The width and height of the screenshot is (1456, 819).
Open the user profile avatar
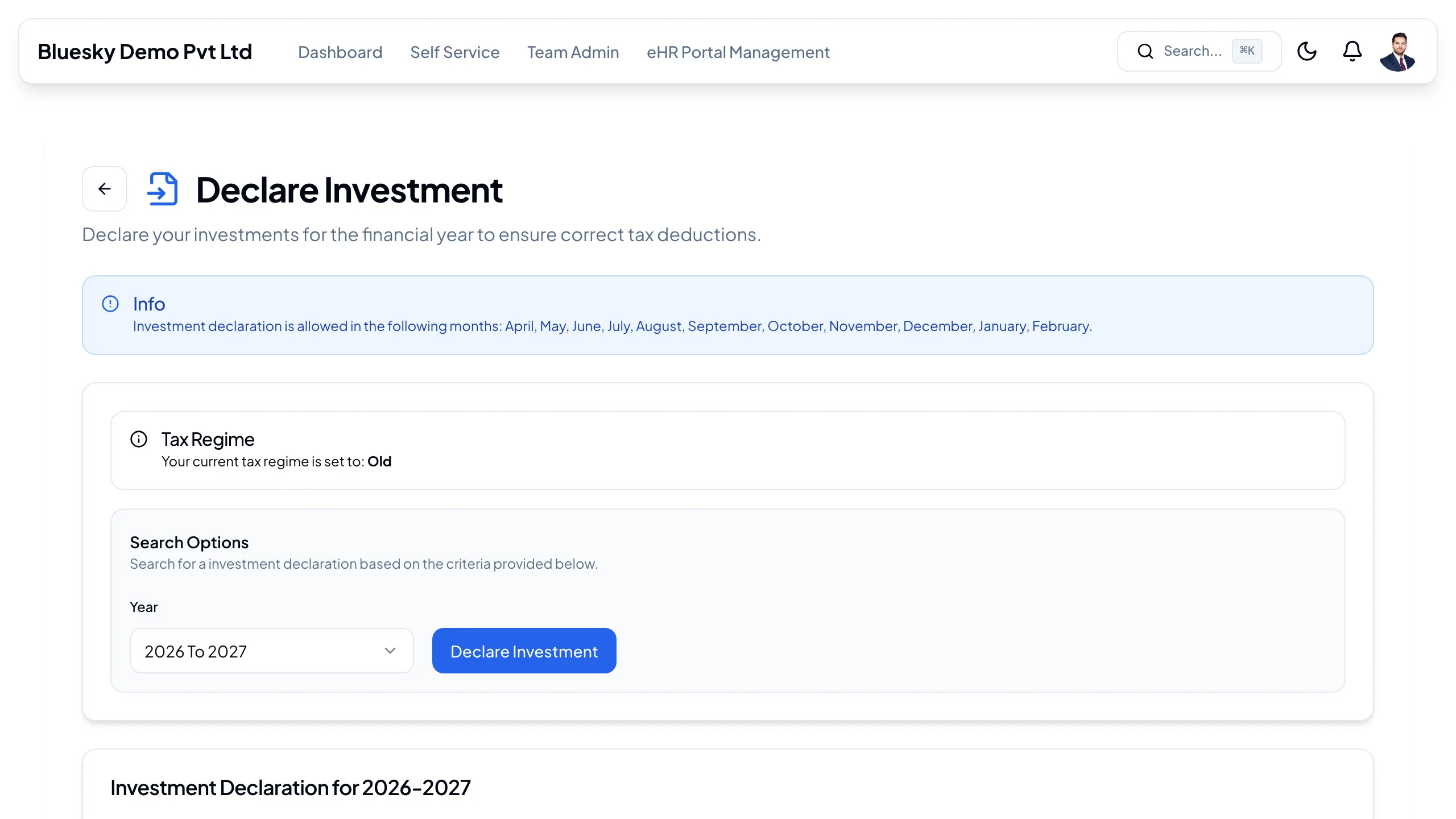(x=1397, y=51)
